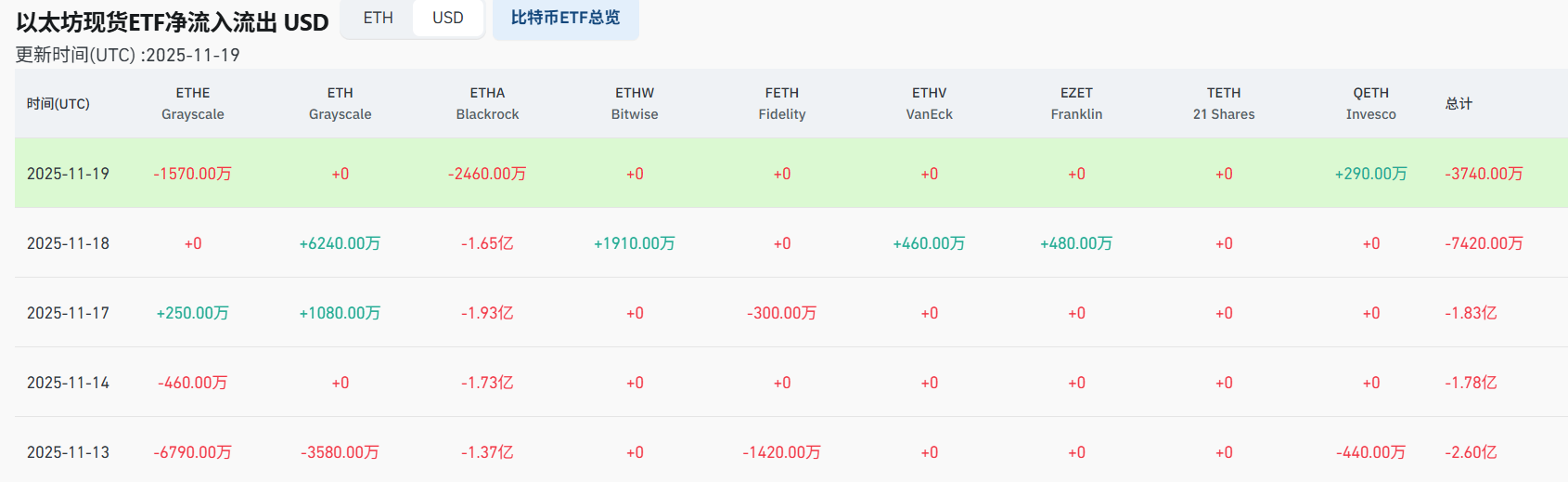This screenshot has width=1568, height=482.
Task: Open the 比特币ETF总览 link
Action: pyautogui.click(x=565, y=19)
